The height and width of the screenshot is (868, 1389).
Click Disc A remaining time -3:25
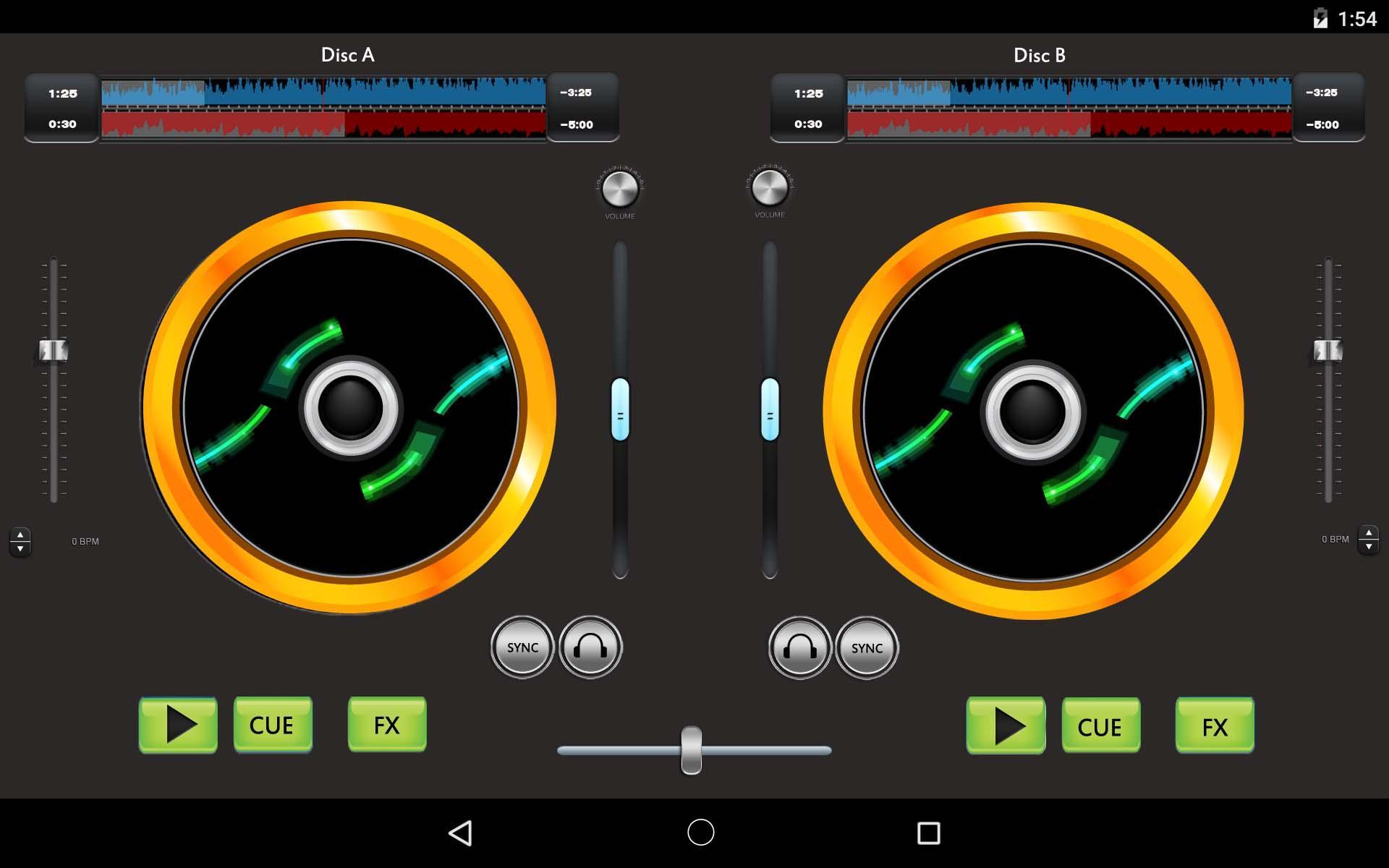tap(576, 93)
